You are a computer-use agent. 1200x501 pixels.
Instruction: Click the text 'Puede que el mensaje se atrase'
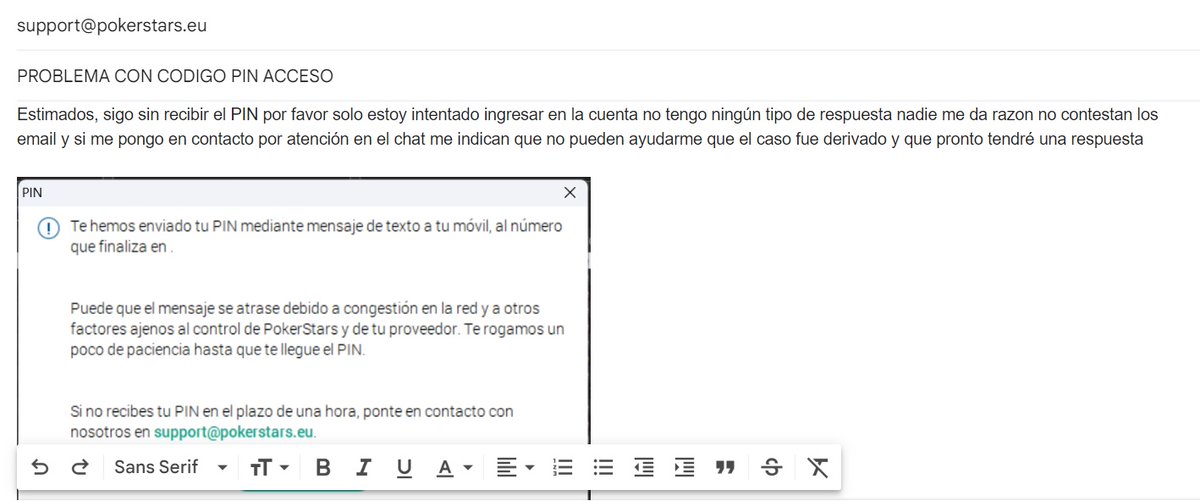point(173,309)
